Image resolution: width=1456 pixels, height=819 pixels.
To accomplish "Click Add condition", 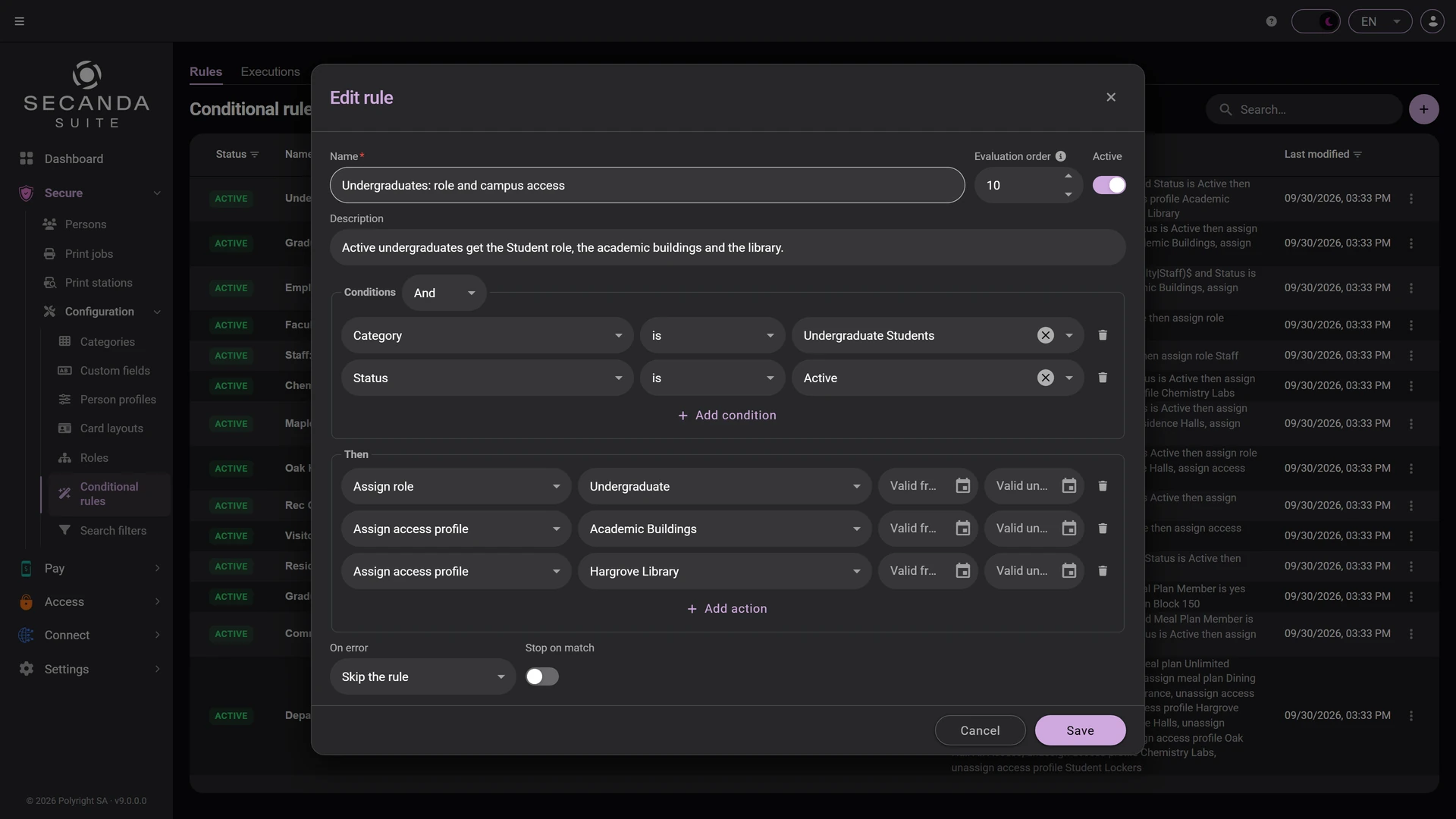I will pos(727,416).
